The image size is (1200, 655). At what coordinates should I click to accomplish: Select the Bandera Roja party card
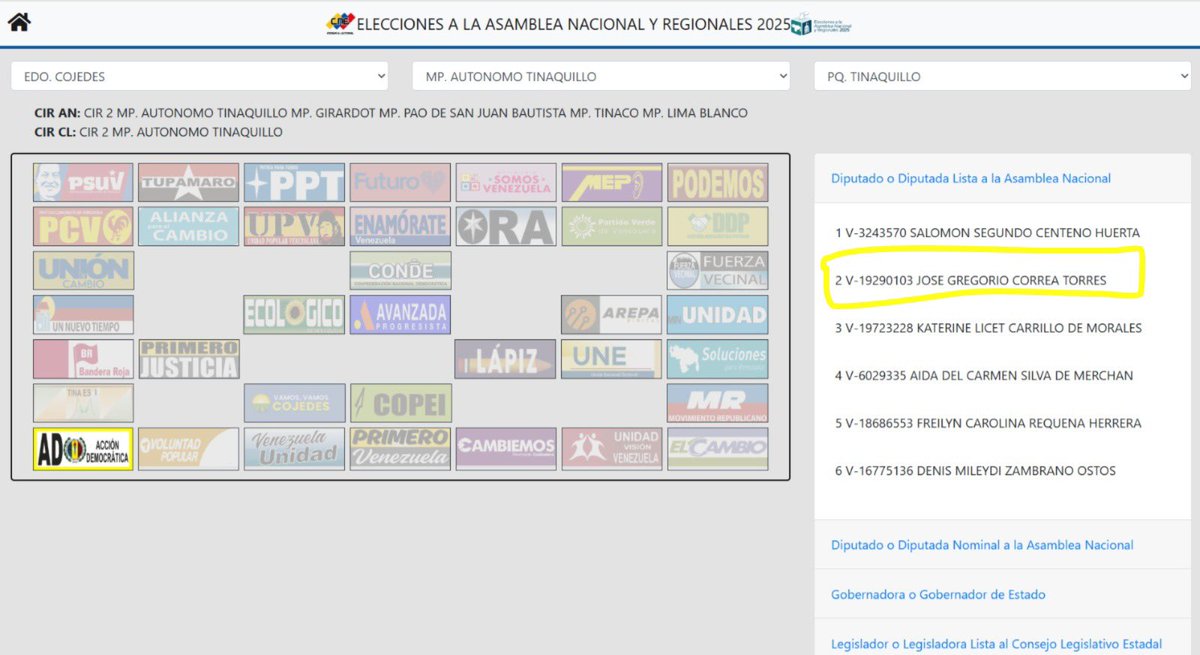point(83,359)
